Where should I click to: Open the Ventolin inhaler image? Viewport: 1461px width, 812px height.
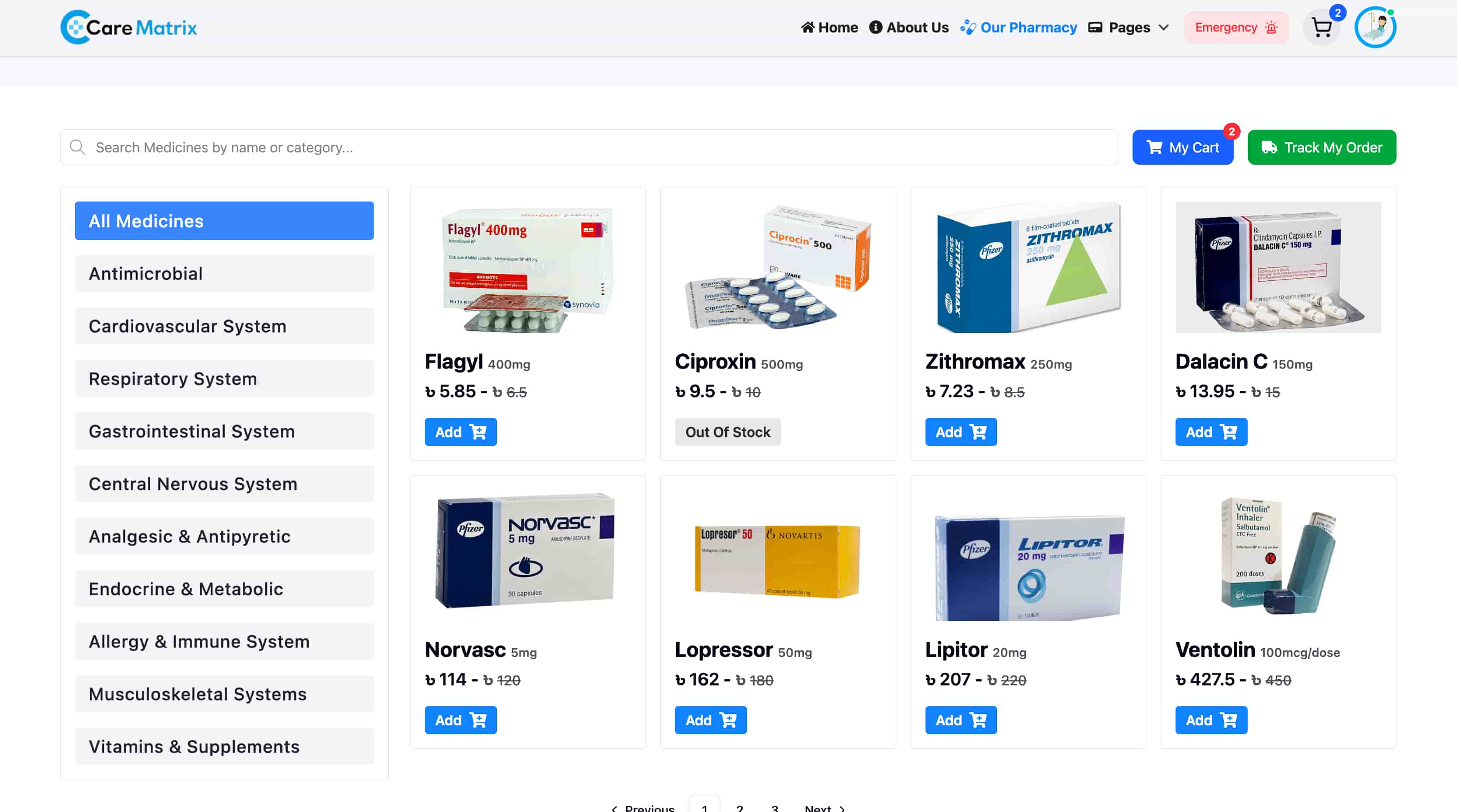(x=1281, y=556)
